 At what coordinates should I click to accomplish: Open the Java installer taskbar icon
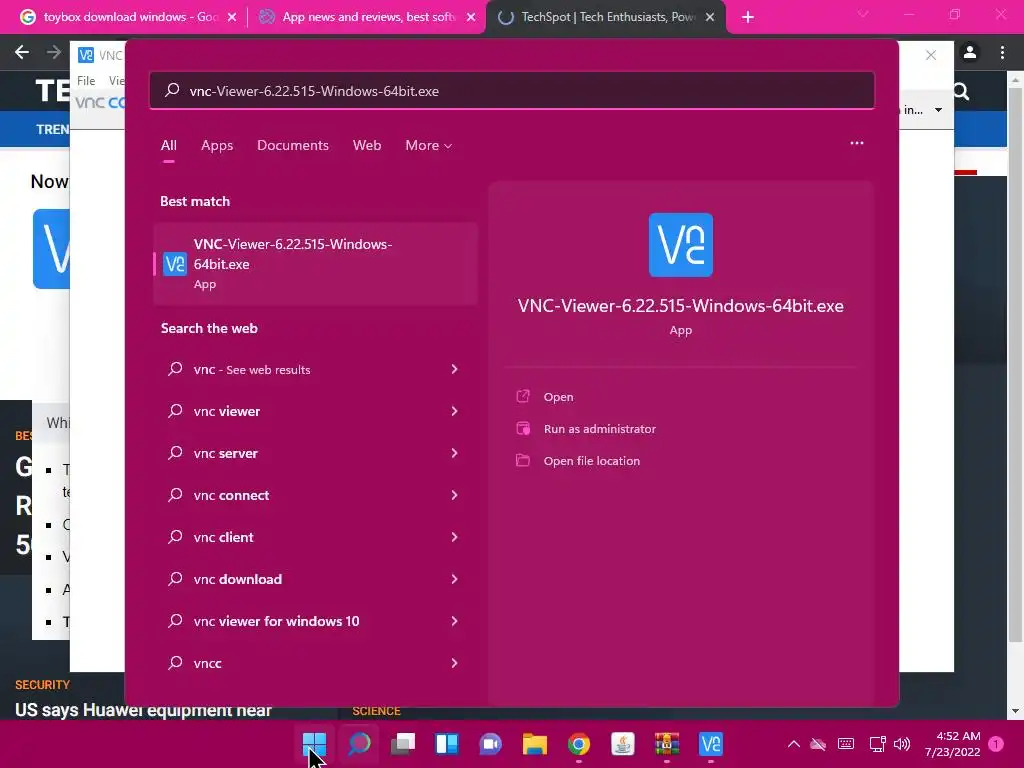(x=622, y=744)
